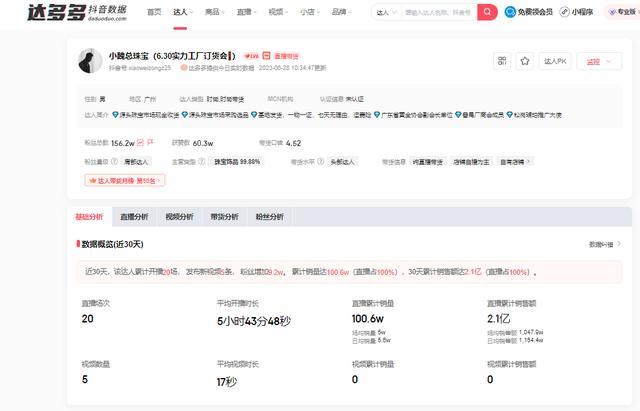Click the 店铺自播为主 tag
Viewport: 640px width, 411px height.
click(x=471, y=162)
